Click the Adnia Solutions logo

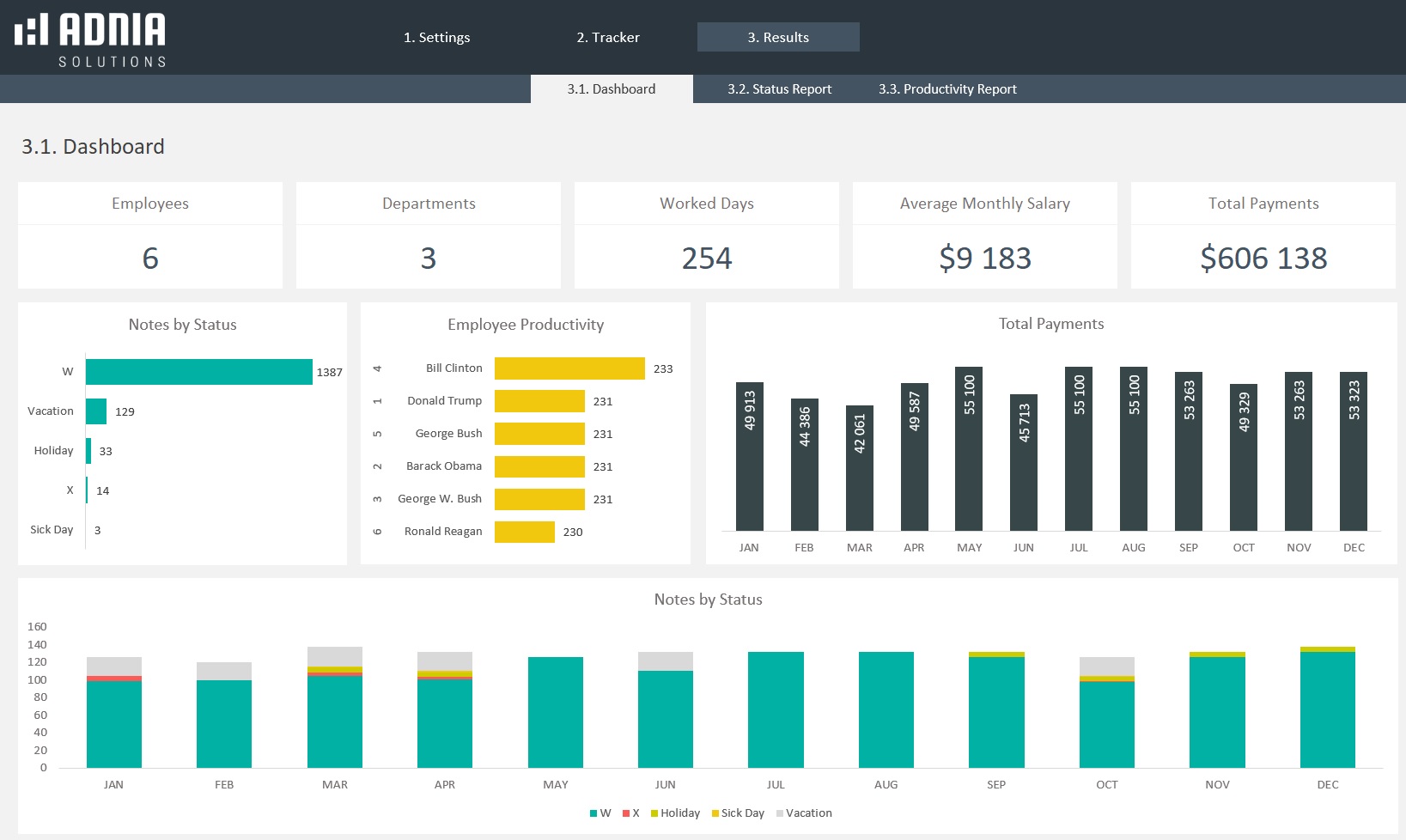[x=90, y=40]
